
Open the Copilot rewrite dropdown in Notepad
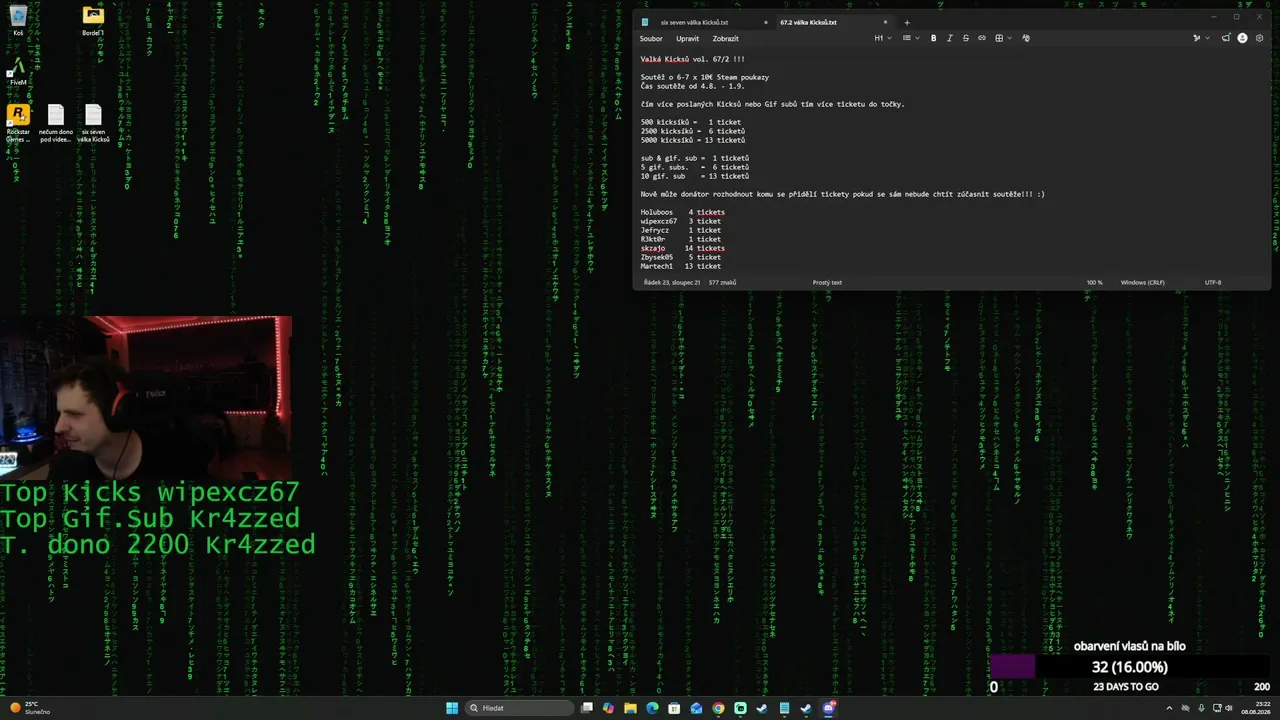(x=1200, y=38)
